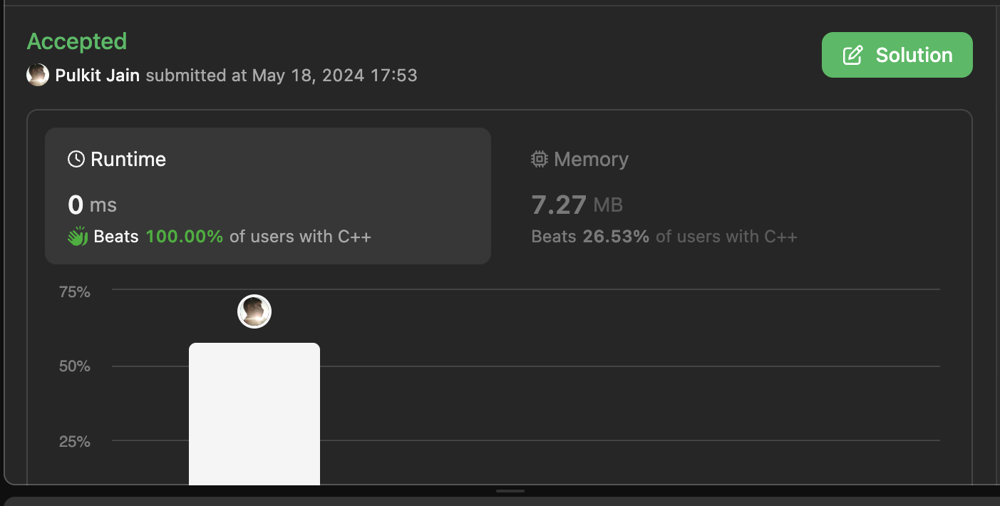This screenshot has height=506, width=1000.
Task: Click the submission timestamp May 18, 2024
Action: 334,75
